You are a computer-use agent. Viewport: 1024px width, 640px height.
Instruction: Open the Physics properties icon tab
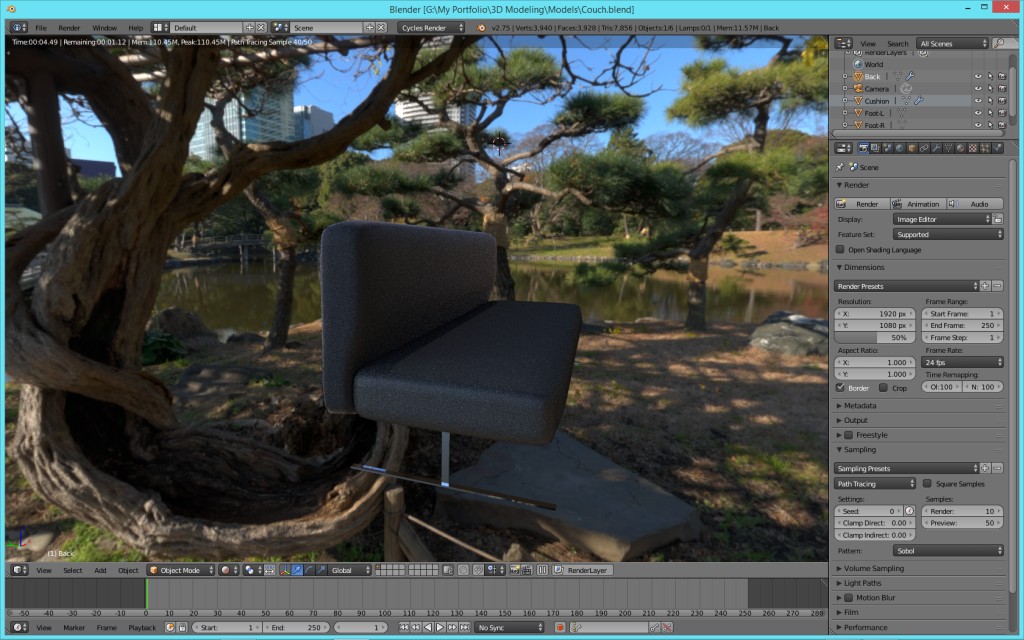[x=995, y=147]
